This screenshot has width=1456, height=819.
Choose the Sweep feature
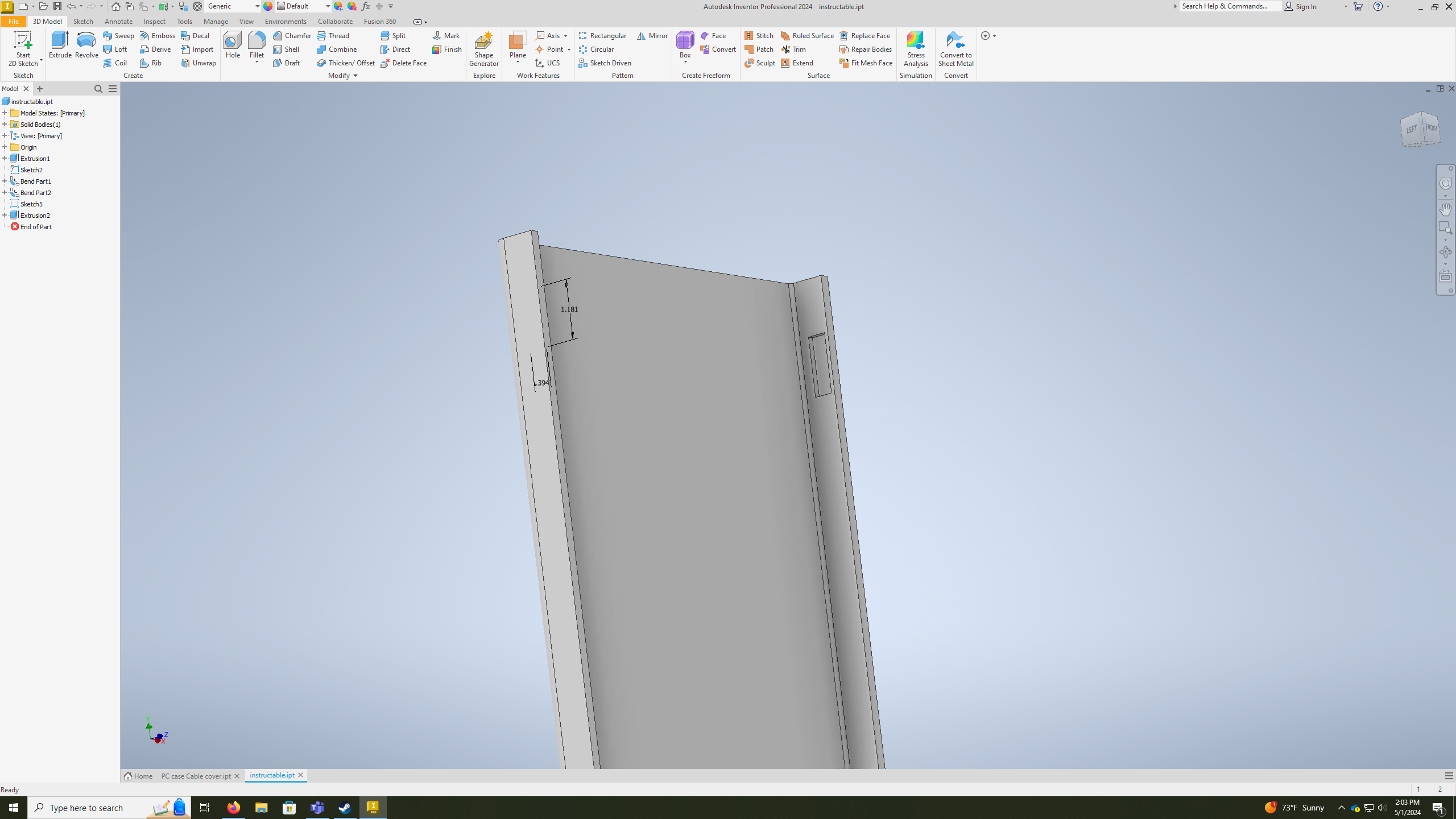point(119,35)
